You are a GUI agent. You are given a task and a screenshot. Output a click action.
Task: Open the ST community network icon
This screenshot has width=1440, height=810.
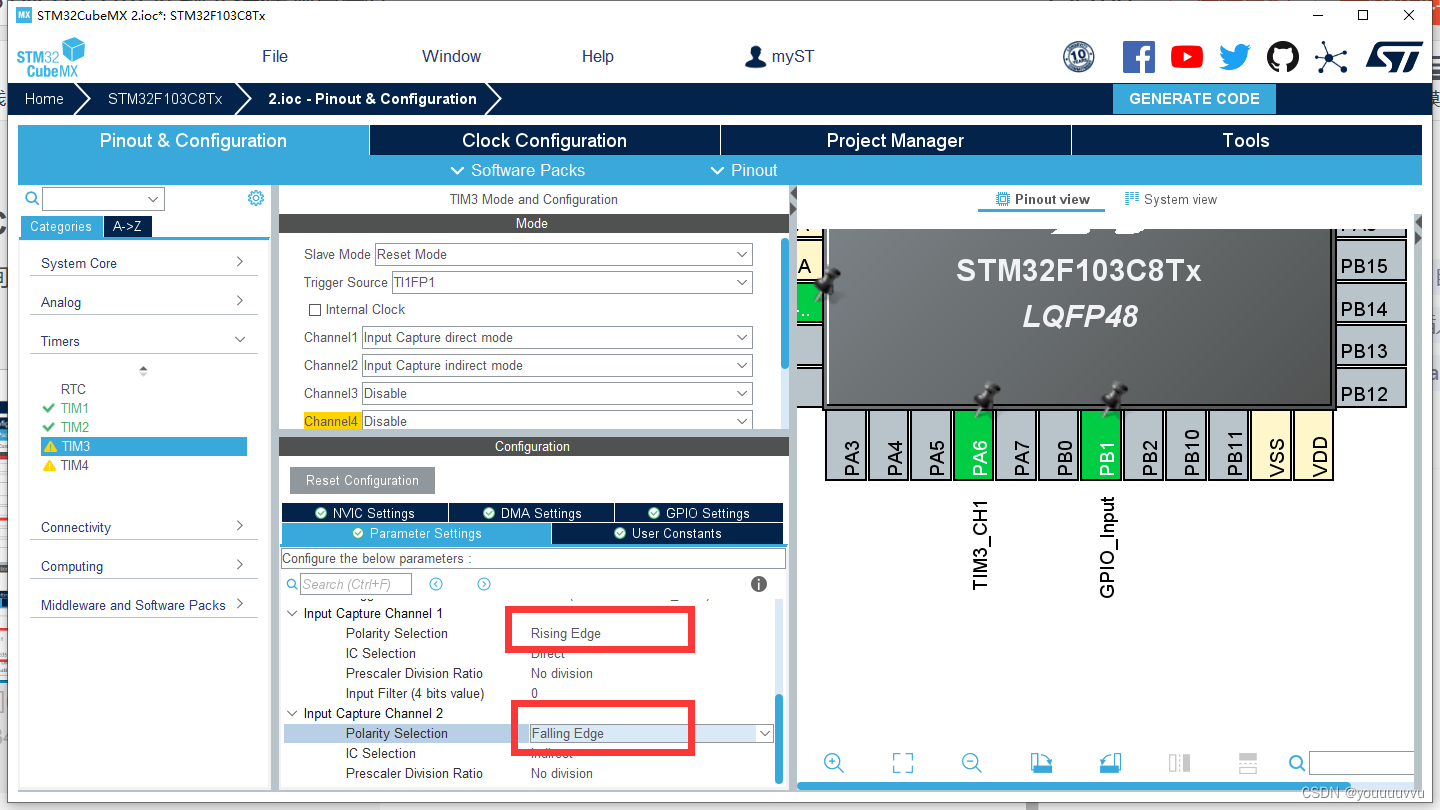coord(1331,57)
